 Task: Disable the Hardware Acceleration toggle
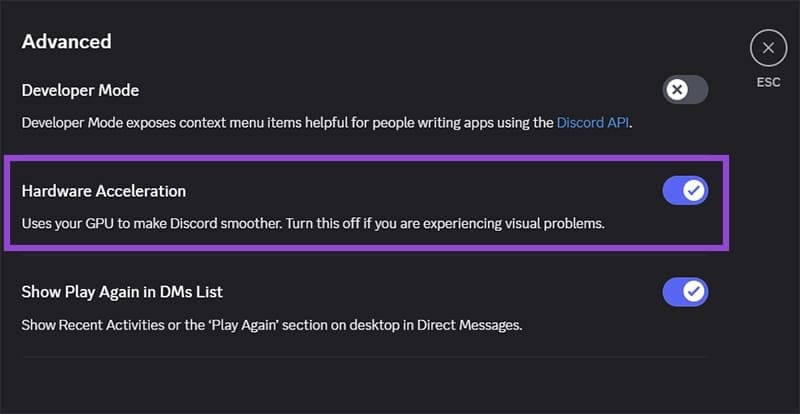pos(685,190)
